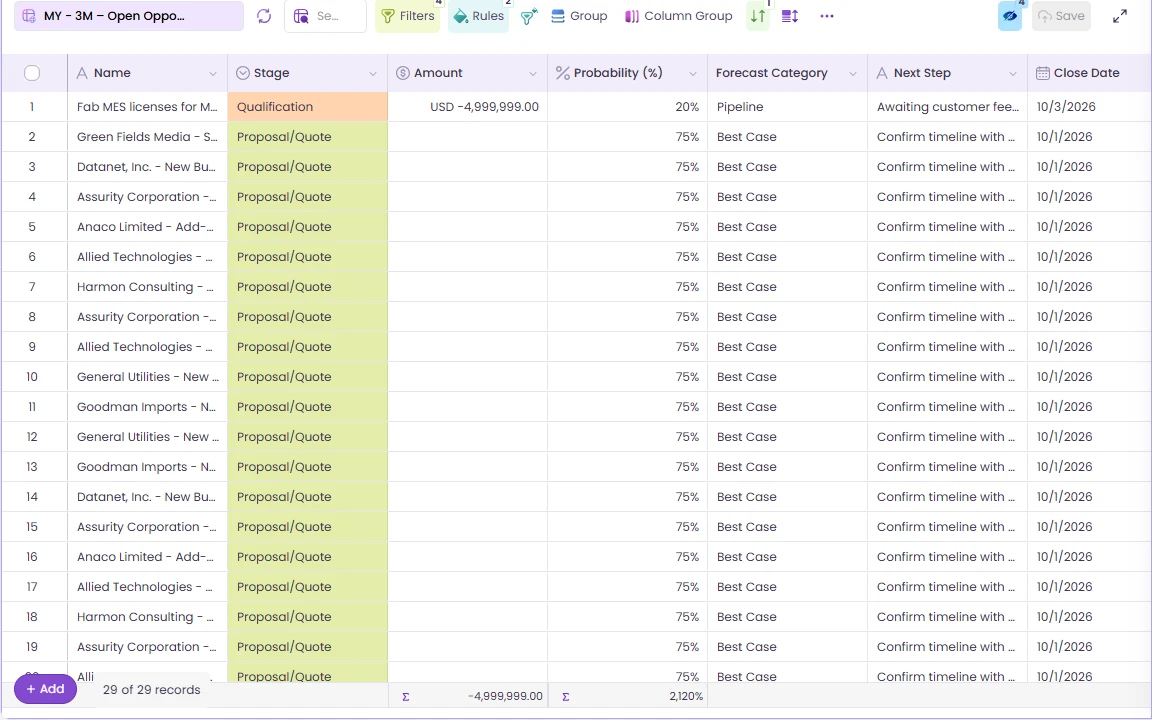Click the Save button
1152x720 pixels.
pos(1061,16)
